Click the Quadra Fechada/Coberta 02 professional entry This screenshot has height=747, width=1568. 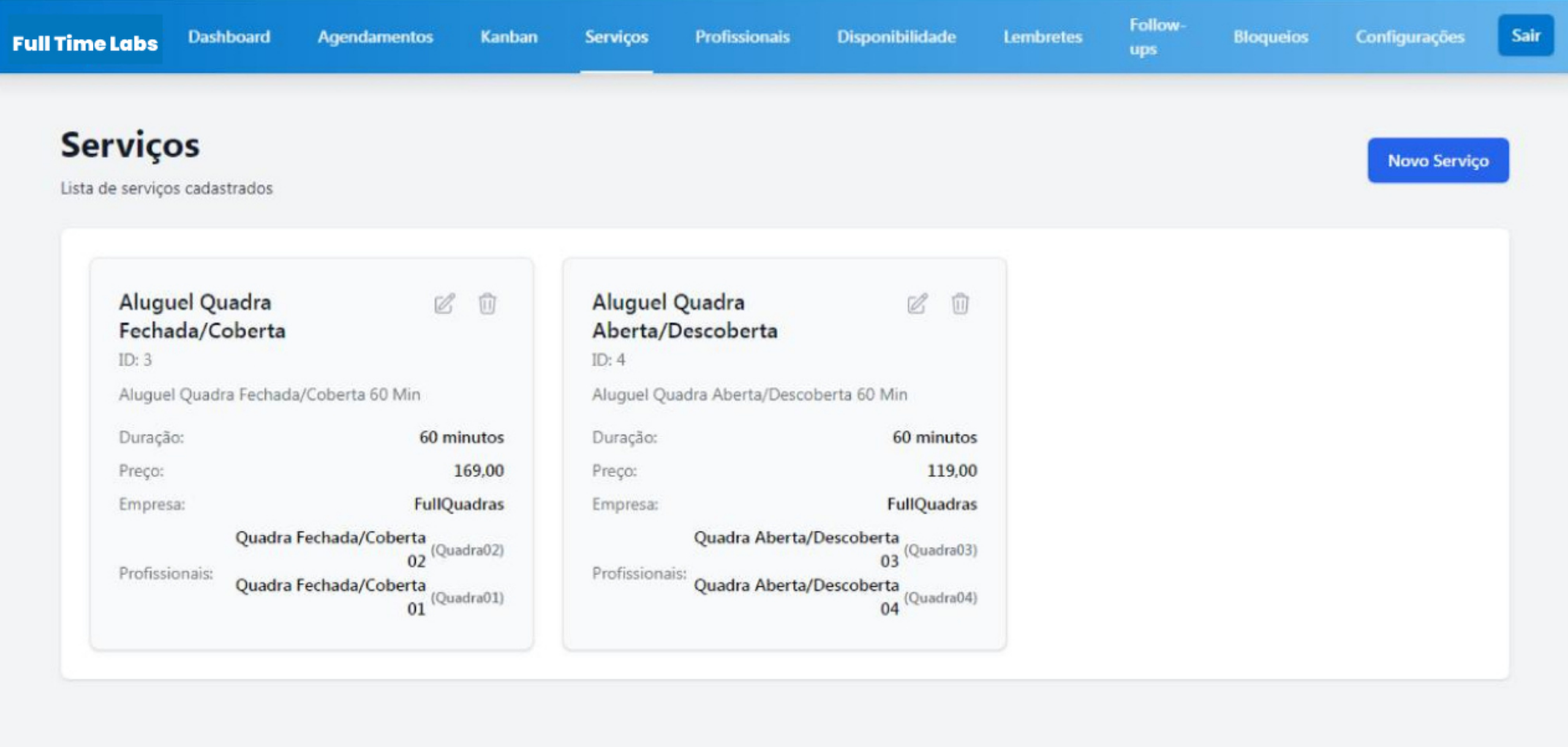click(331, 549)
